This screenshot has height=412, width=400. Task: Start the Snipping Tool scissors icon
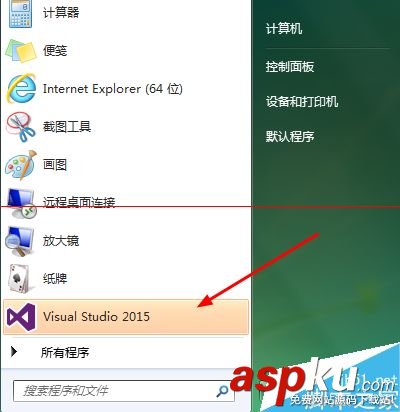click(x=21, y=127)
